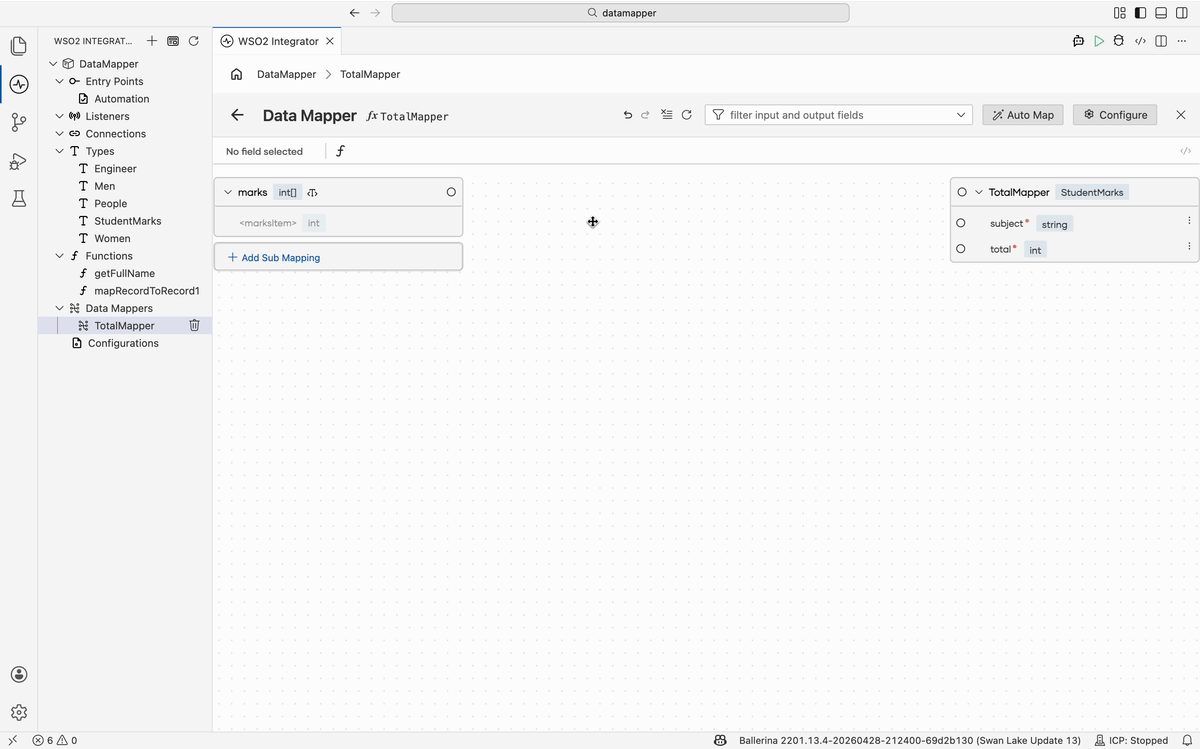
Task: Collapse the Functions section
Action: [59, 256]
